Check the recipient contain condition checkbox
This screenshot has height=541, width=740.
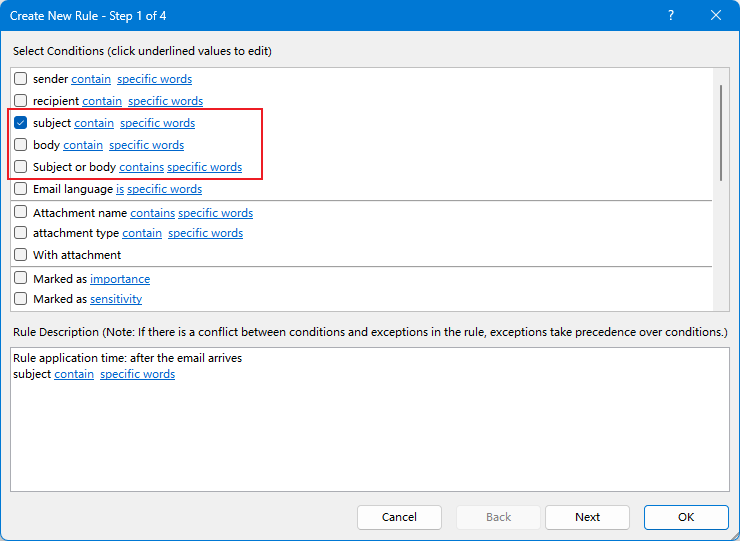(20, 101)
